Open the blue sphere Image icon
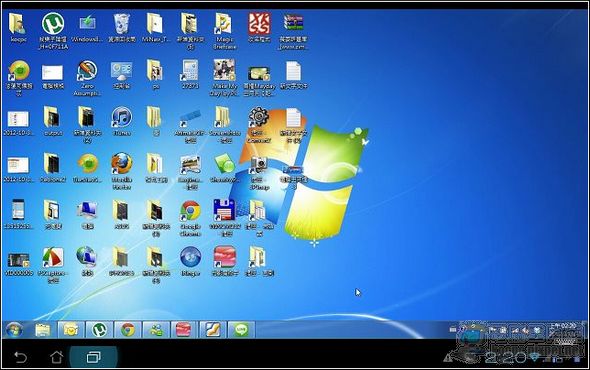 [x=190, y=257]
